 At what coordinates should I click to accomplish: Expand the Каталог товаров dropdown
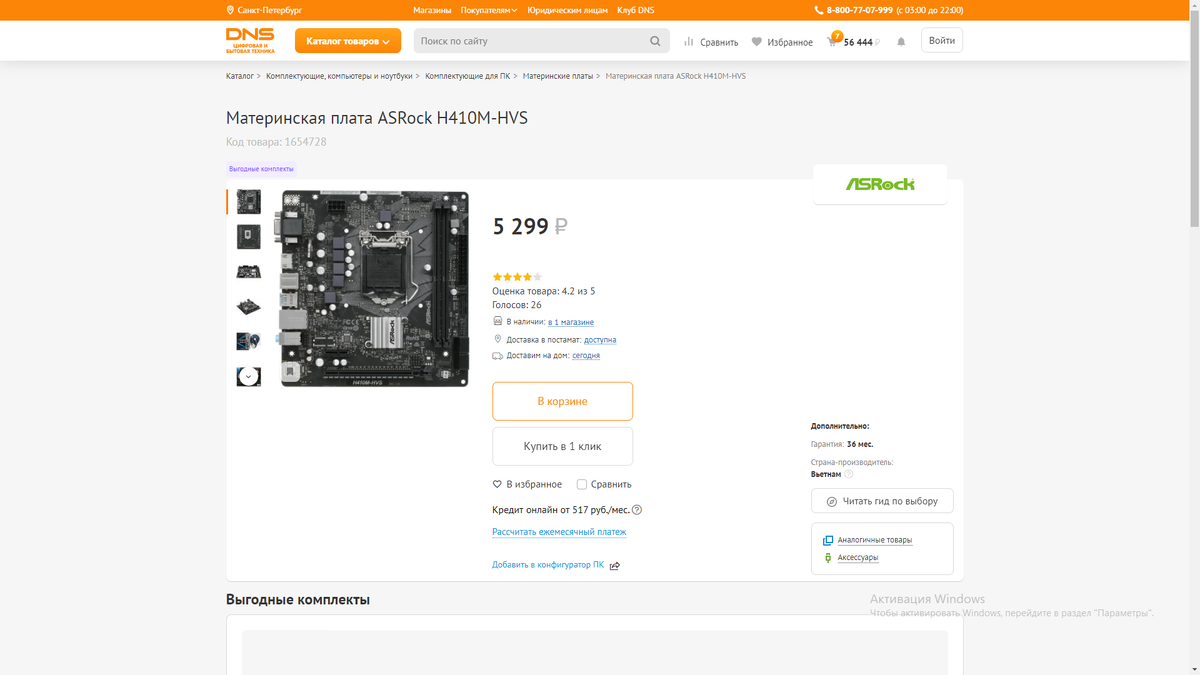[348, 41]
